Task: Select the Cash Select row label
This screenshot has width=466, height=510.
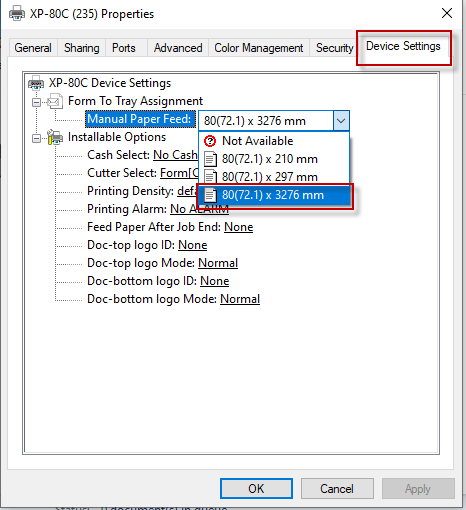Action: 118,155
